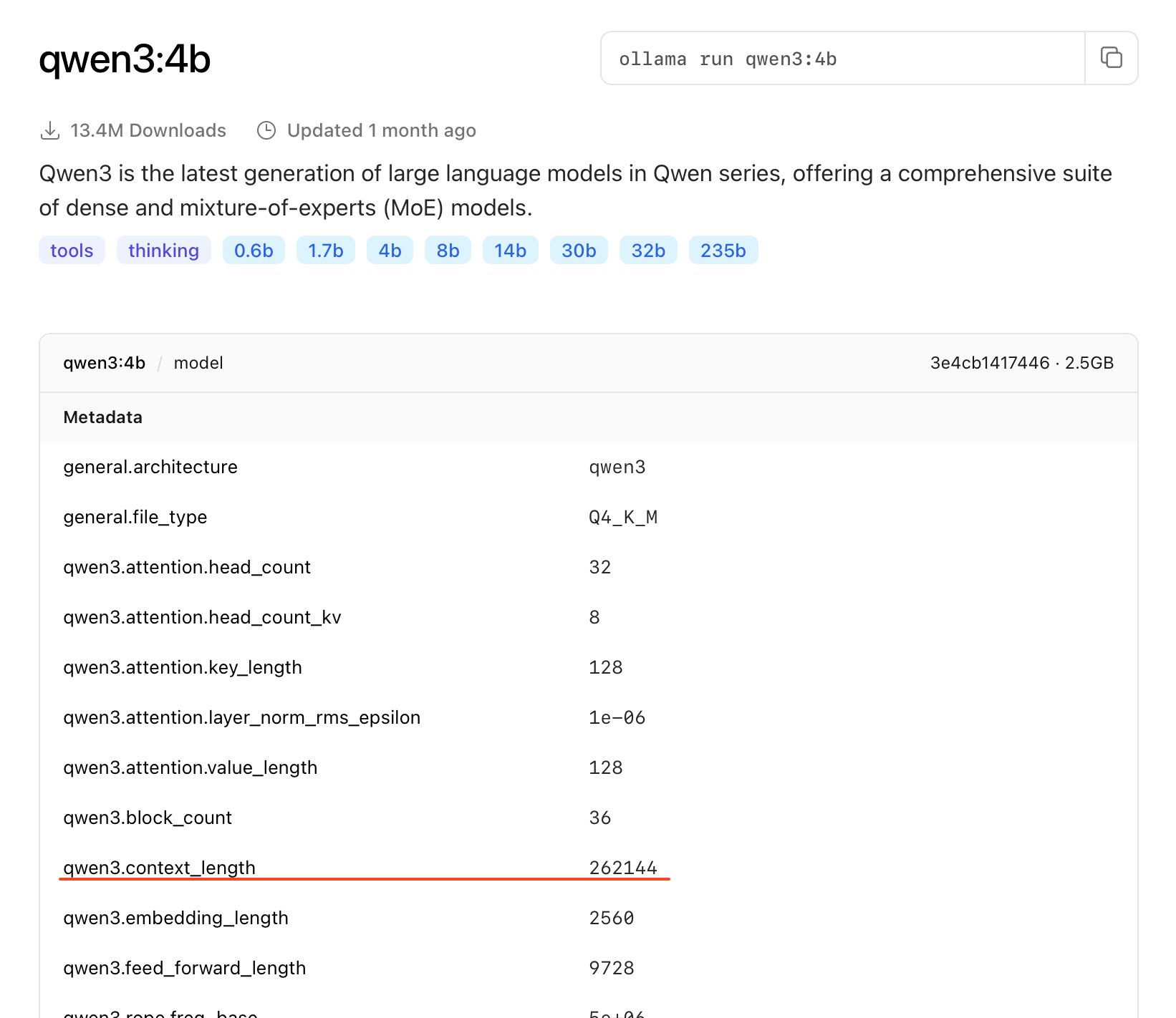Select the tools tag

coord(72,251)
